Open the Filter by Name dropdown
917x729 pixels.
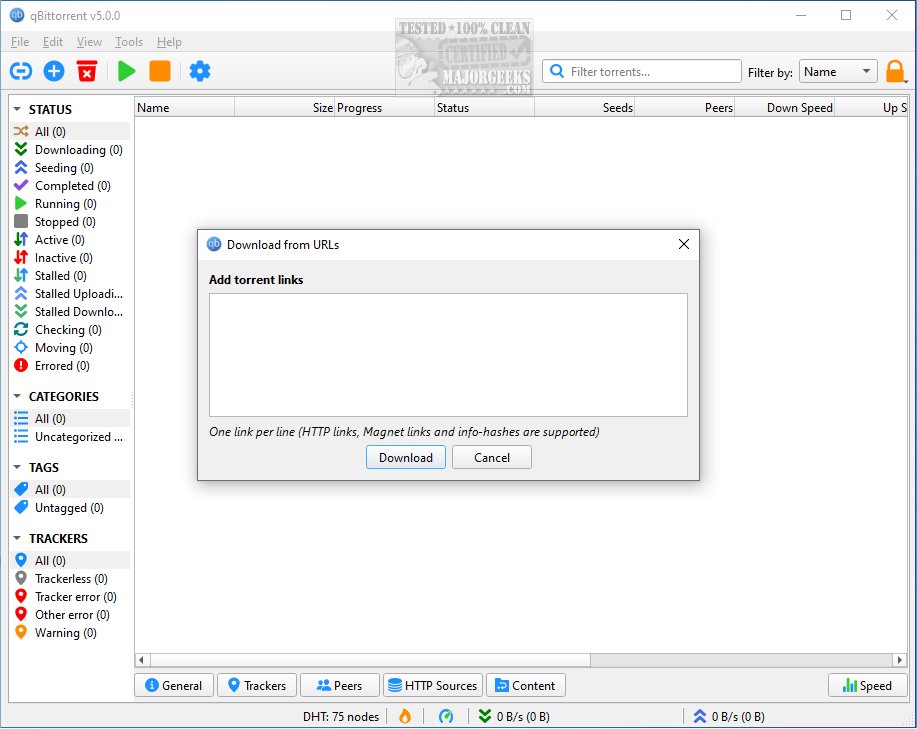838,72
